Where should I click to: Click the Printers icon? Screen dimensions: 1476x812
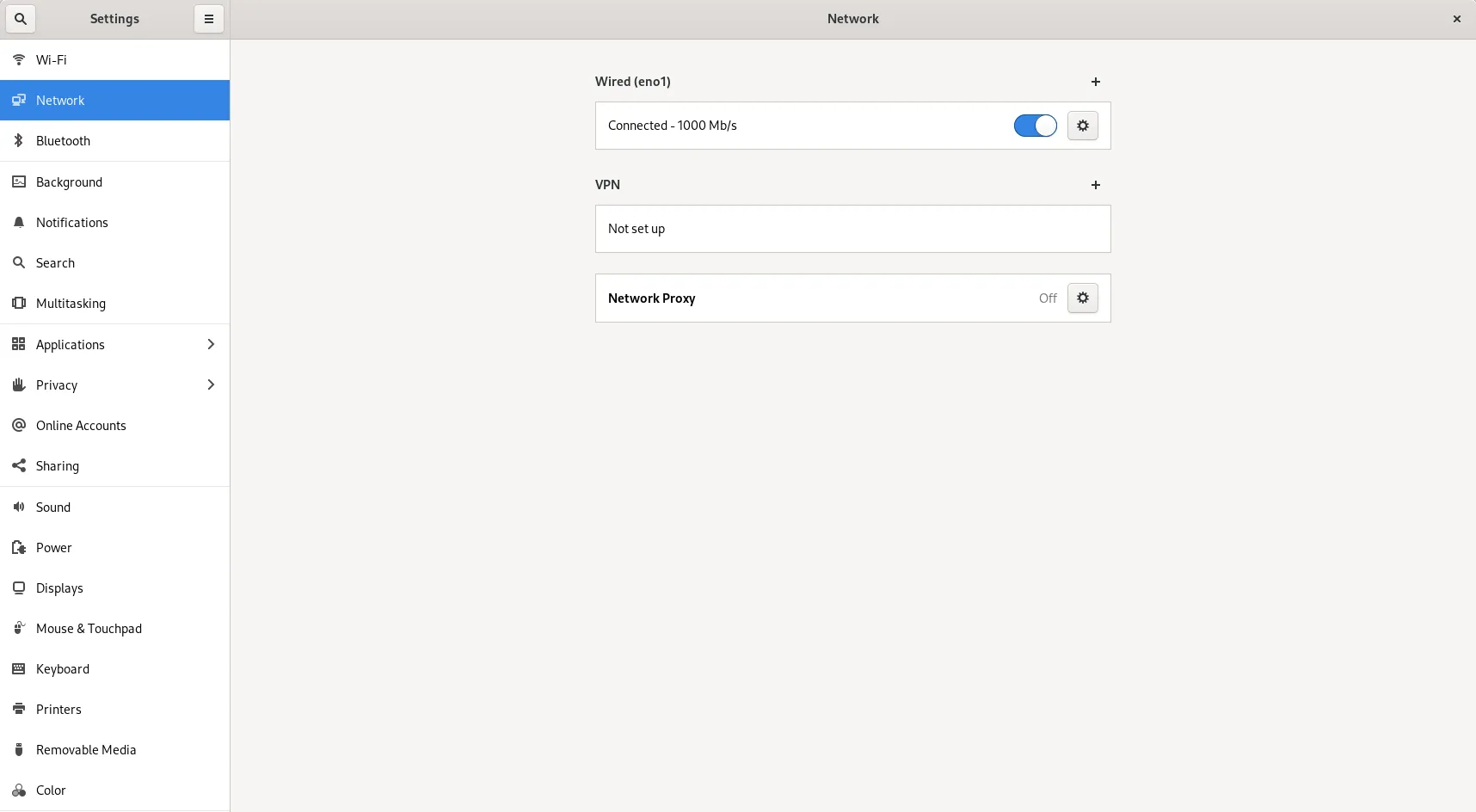[x=19, y=710]
